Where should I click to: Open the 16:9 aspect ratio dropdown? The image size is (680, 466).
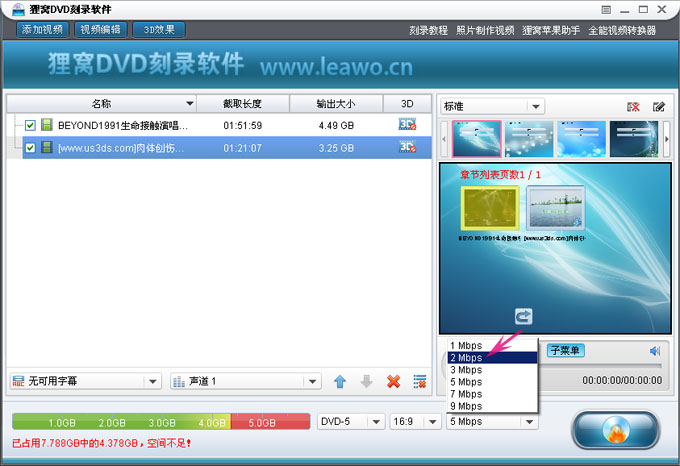tap(415, 421)
